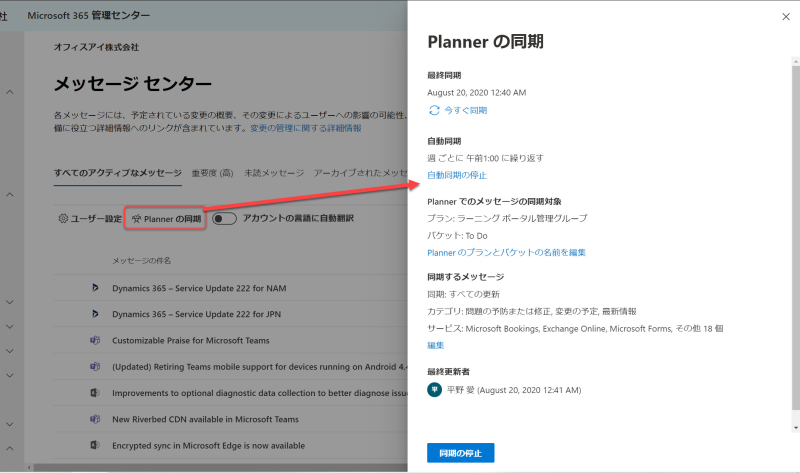
Task: Switch to アーカイブされたメッセージ tab
Action: point(360,173)
